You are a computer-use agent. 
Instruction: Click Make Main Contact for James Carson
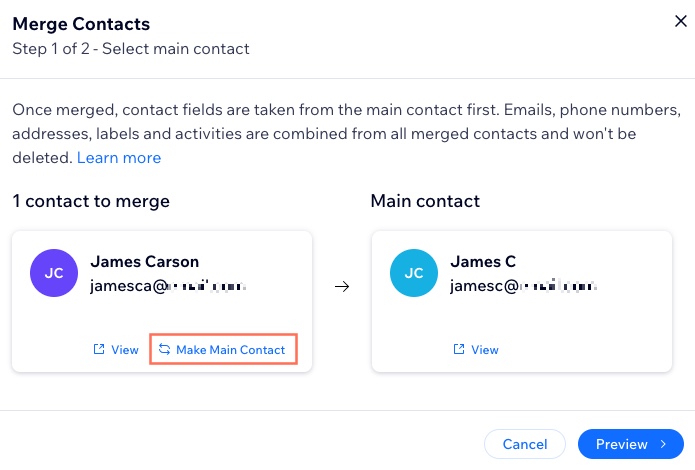coord(223,349)
